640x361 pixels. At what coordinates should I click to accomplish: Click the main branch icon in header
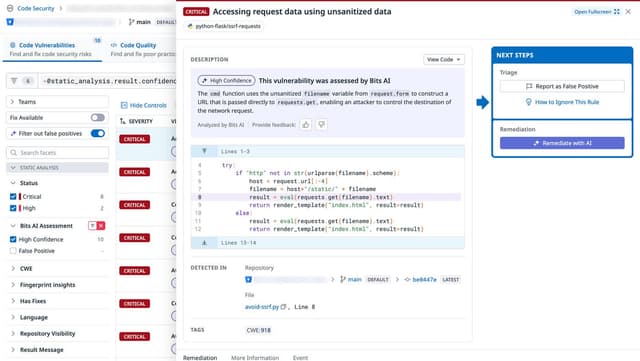point(131,22)
